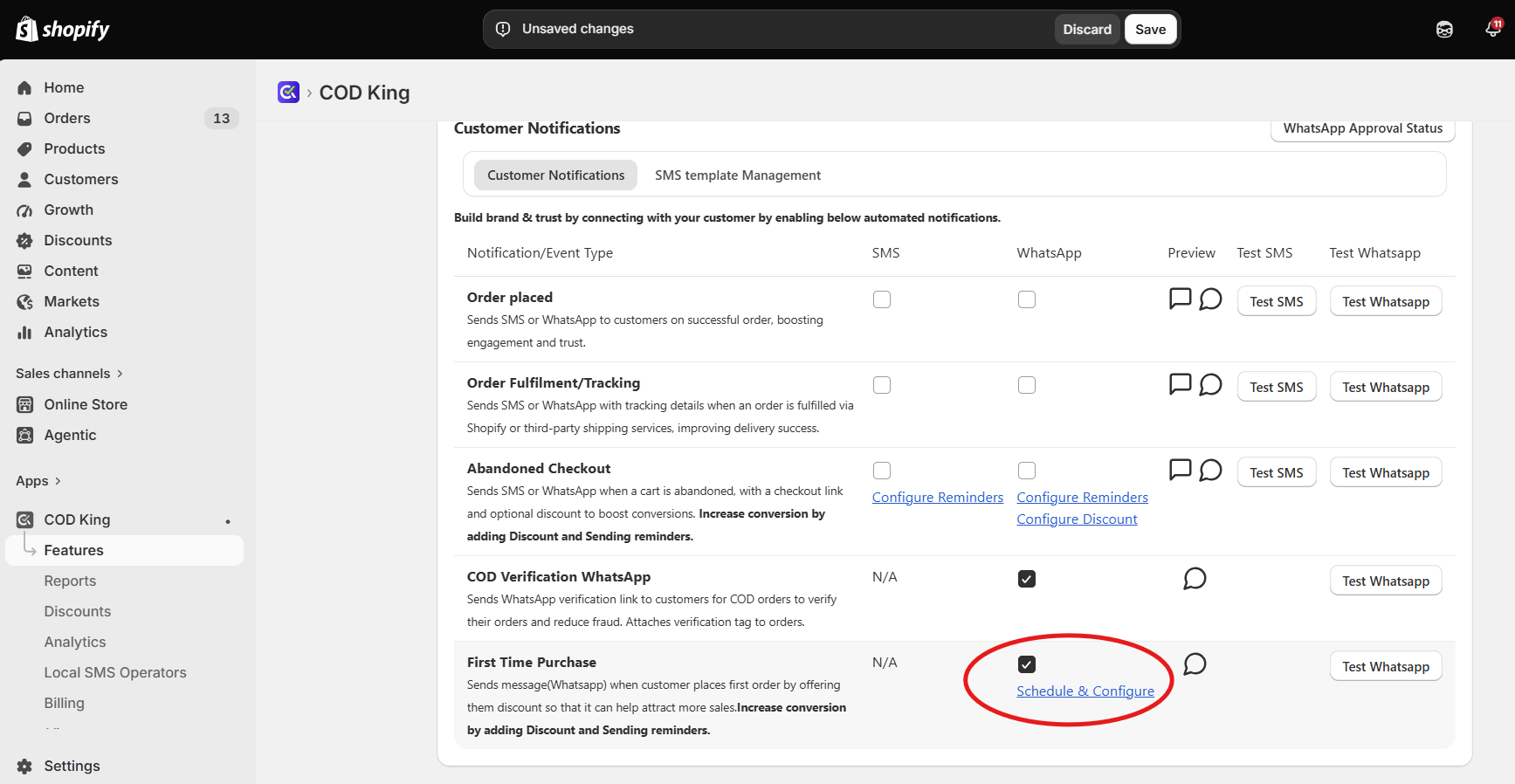
Task: Open Configure Discount link
Action: tap(1077, 519)
